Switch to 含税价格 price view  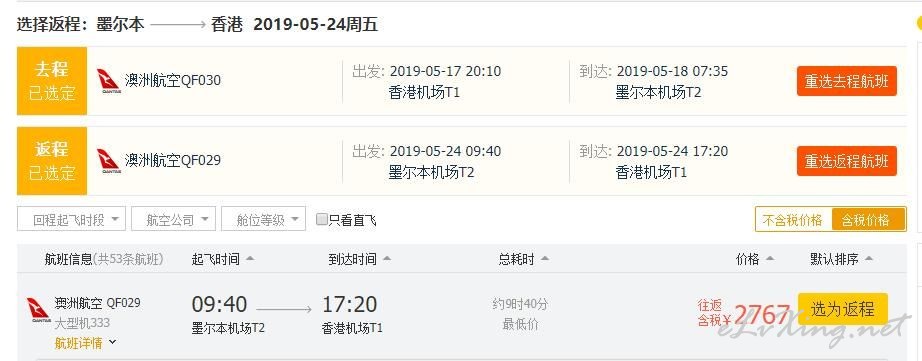868,220
